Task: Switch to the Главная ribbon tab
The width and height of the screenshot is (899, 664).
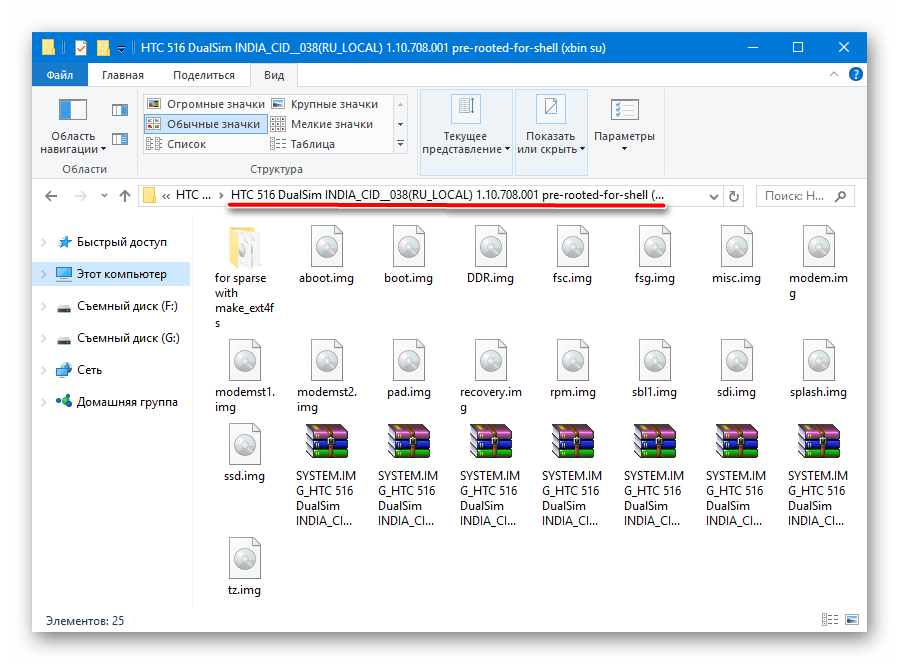Action: click(x=123, y=75)
